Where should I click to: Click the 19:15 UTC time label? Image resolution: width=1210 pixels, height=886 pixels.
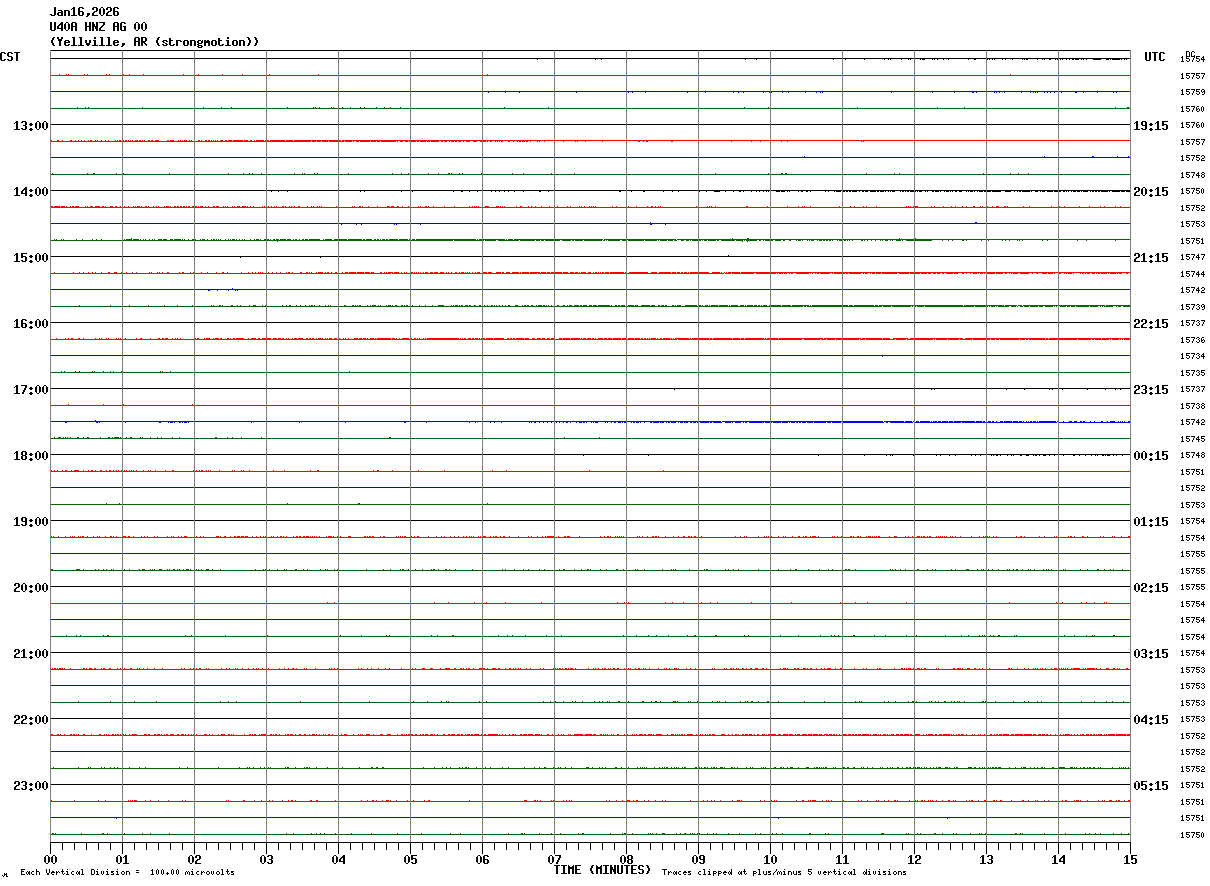pyautogui.click(x=1151, y=126)
